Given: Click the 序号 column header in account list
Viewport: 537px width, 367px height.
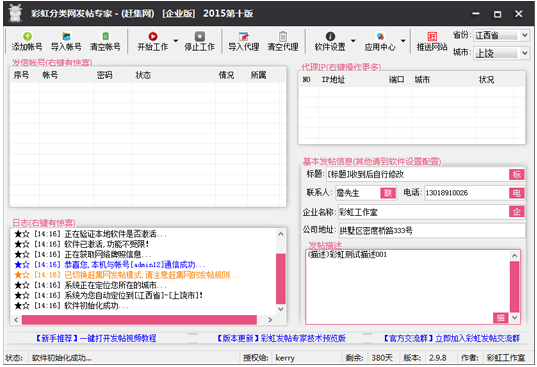Looking at the screenshot, I should click(21, 75).
